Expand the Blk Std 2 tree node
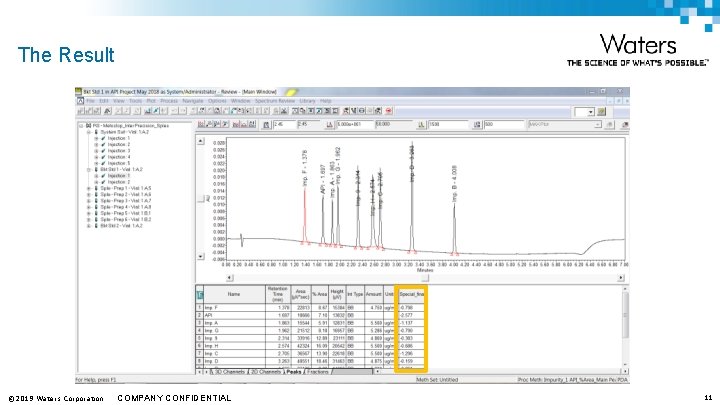Image resolution: width=720 pixels, height=405 pixels. (89, 226)
